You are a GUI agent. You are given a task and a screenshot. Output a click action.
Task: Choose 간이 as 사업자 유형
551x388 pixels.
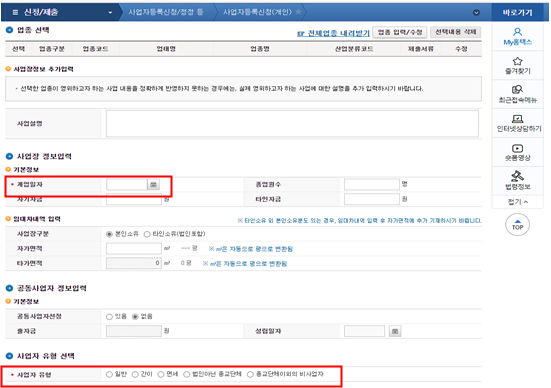tap(135, 375)
